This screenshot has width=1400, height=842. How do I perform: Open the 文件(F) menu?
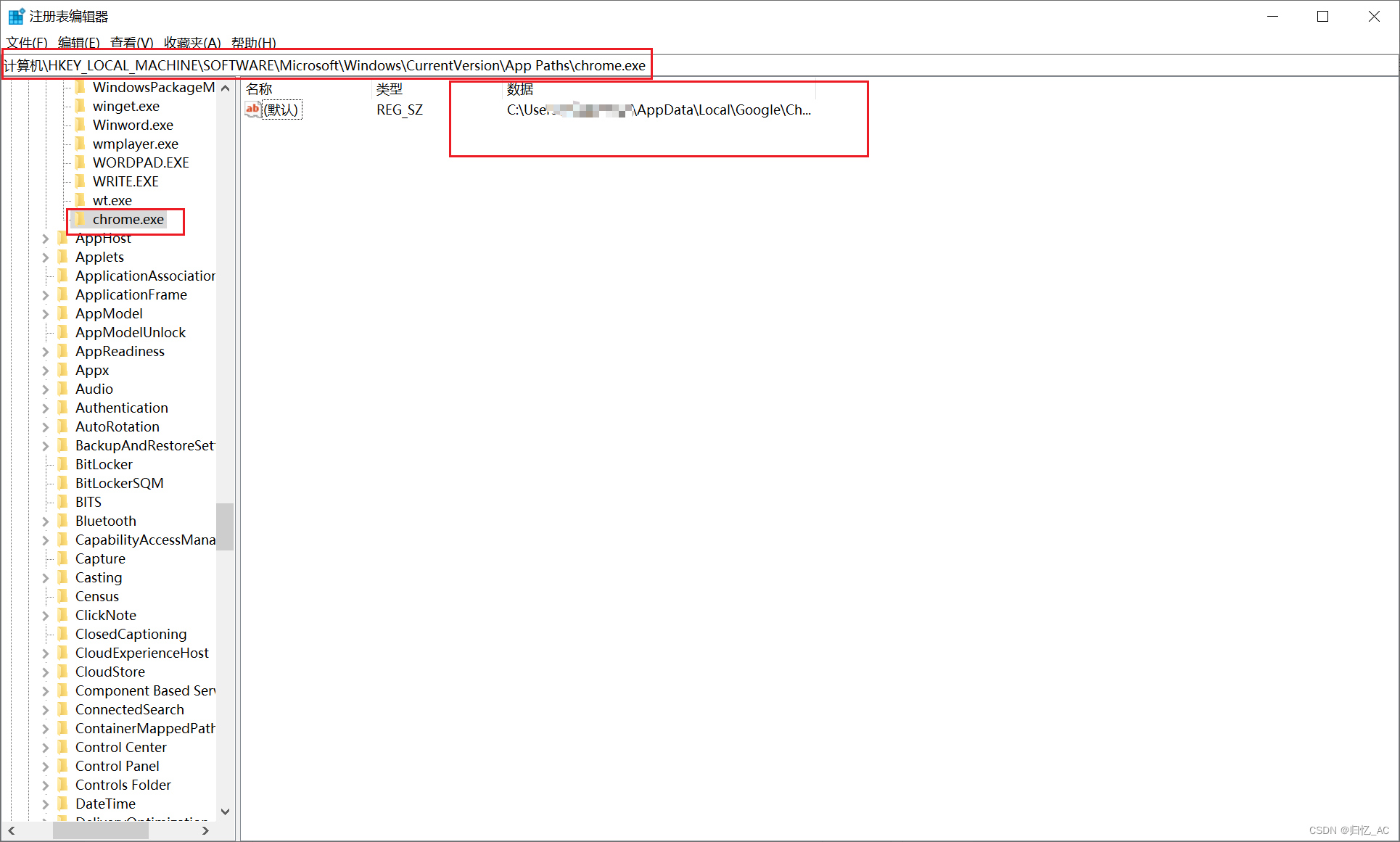point(27,43)
